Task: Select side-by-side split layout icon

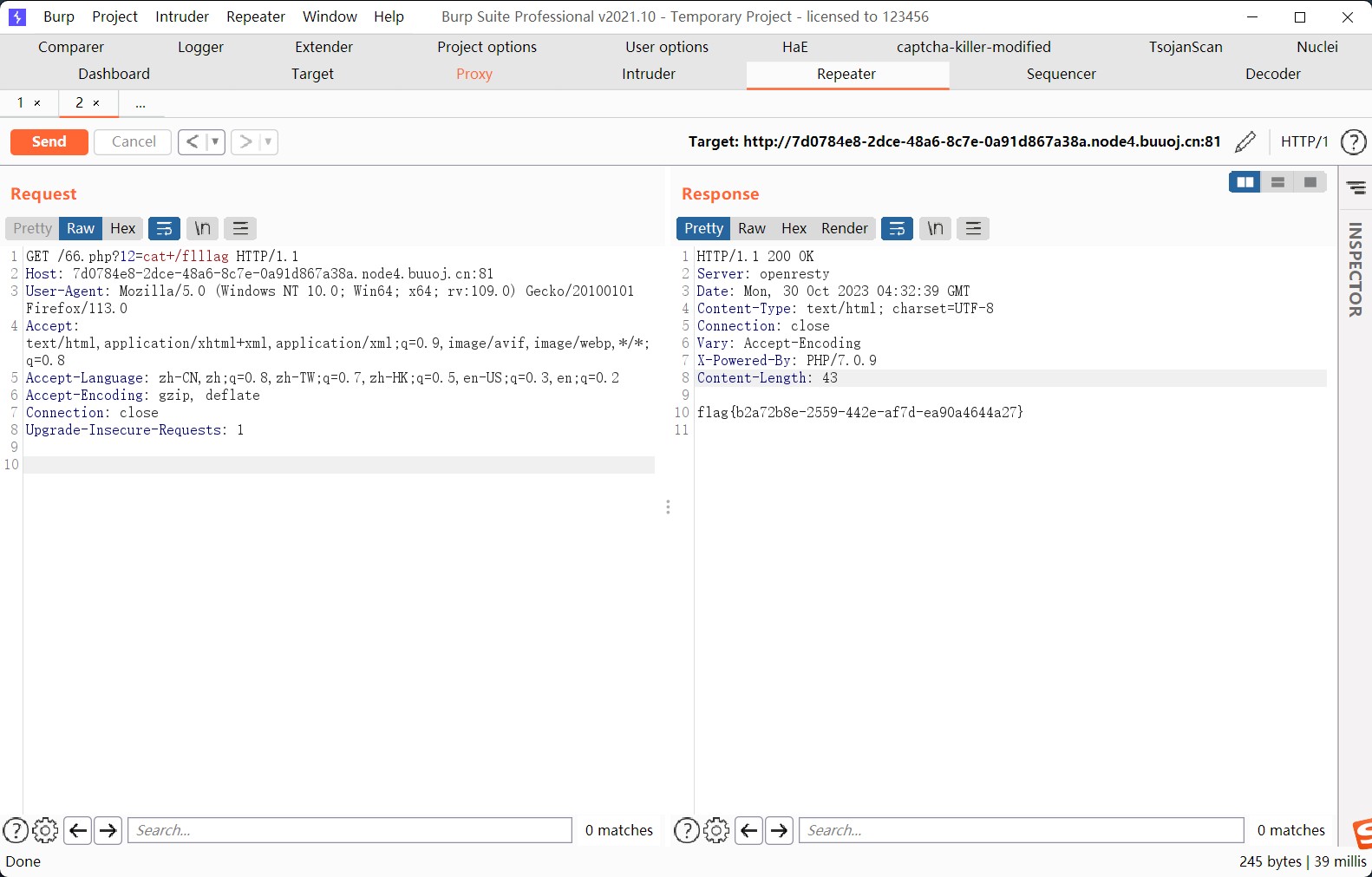Action: pos(1245,182)
